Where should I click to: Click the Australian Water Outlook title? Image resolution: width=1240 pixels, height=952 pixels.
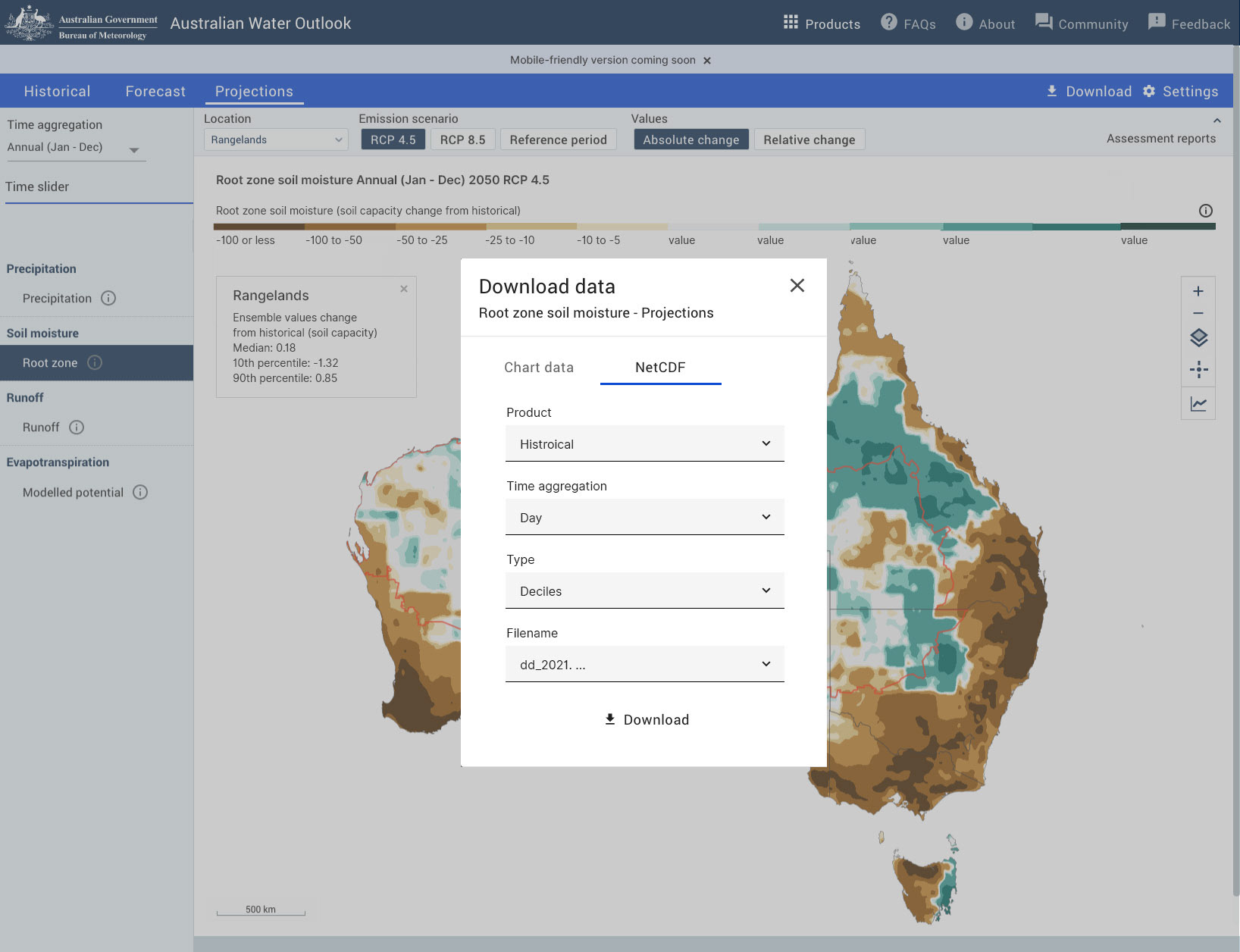261,23
